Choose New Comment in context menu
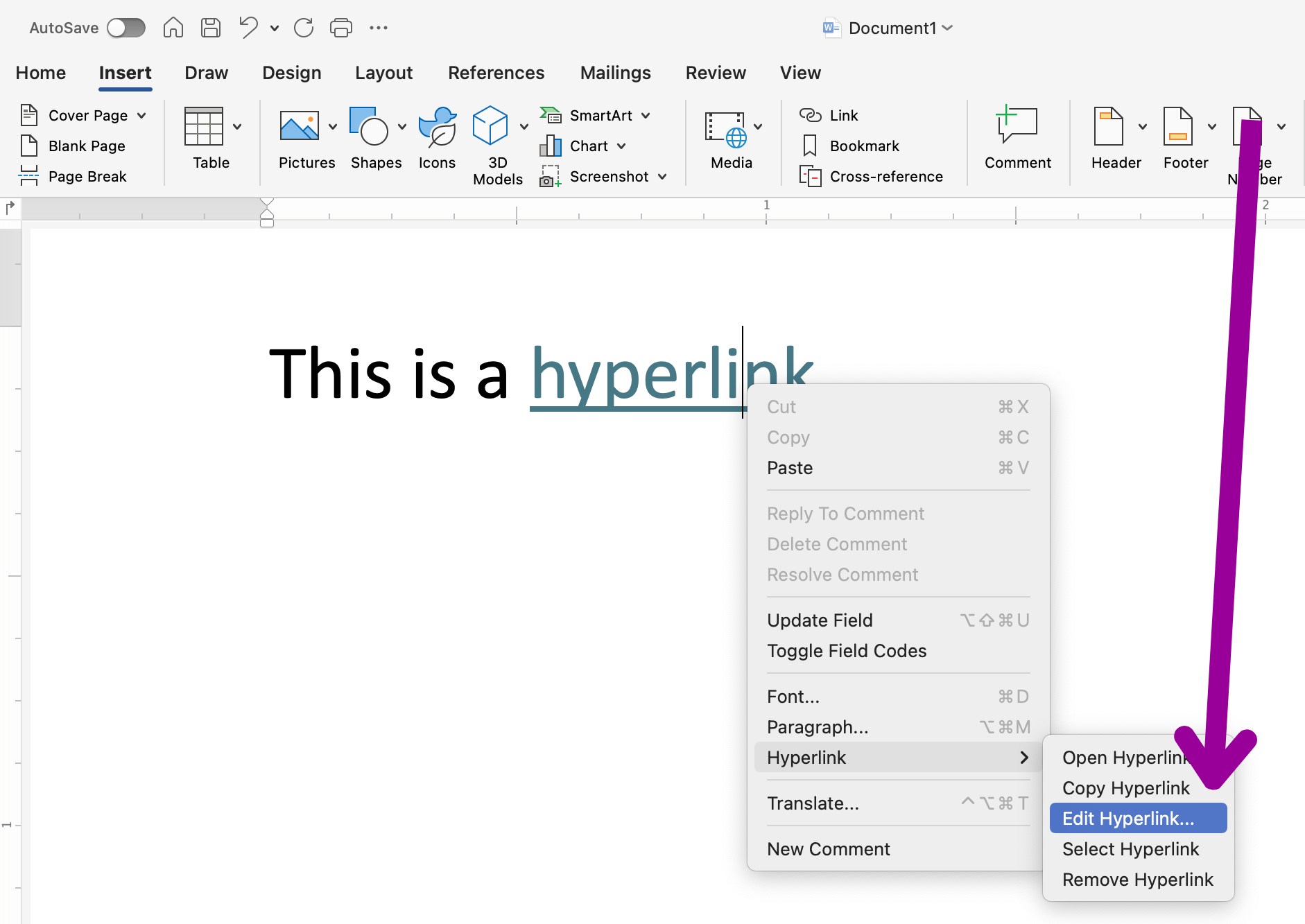 point(898,849)
